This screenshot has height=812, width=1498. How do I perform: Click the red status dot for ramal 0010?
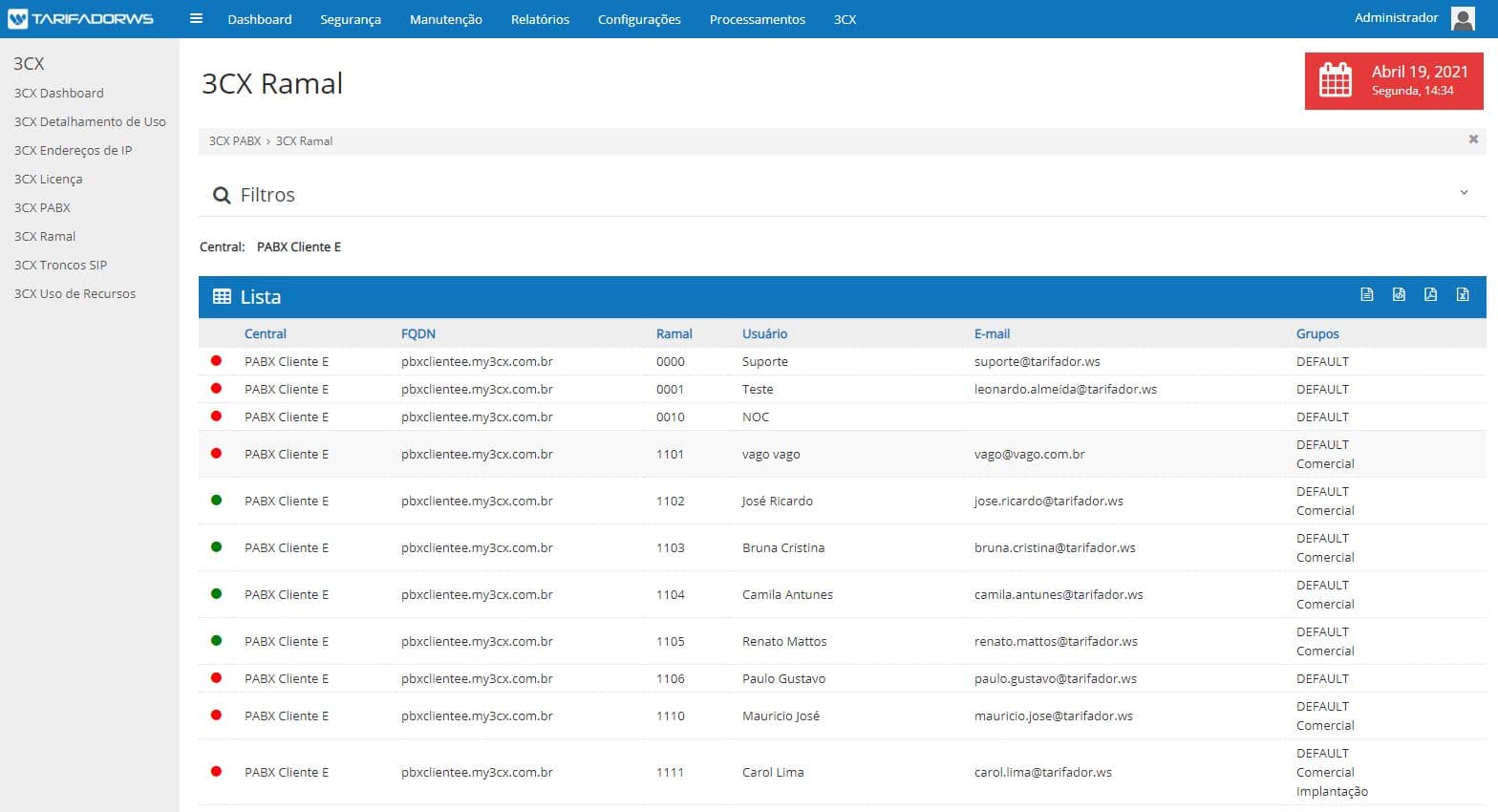click(216, 416)
